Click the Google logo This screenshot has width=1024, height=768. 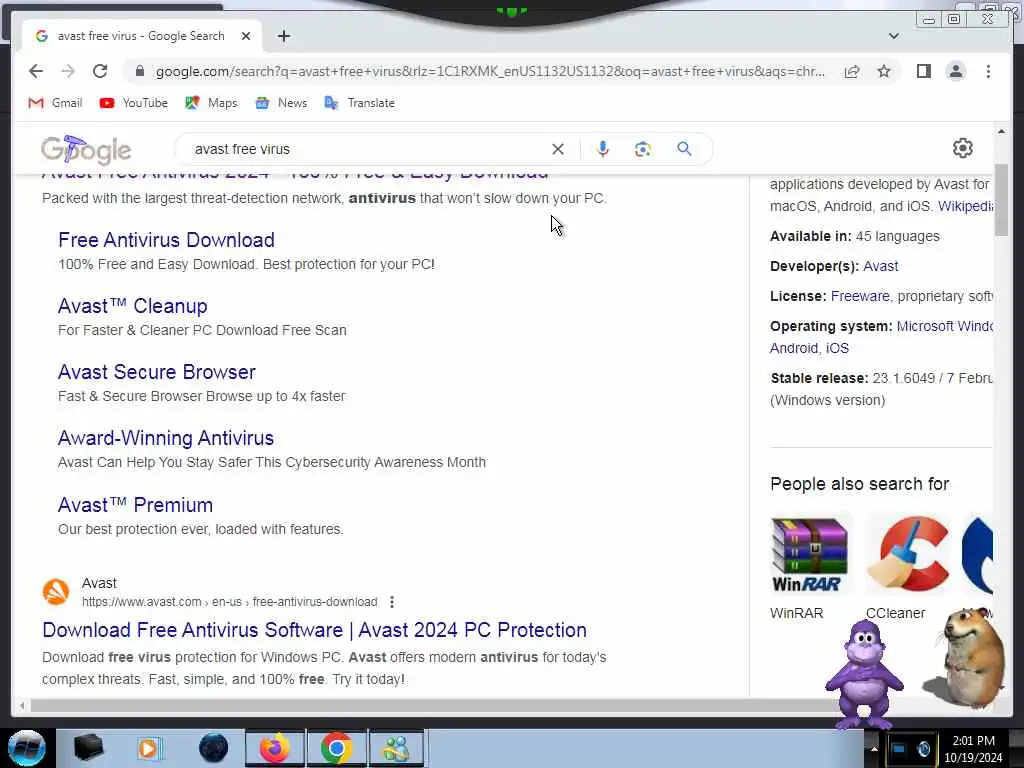[x=86, y=150]
